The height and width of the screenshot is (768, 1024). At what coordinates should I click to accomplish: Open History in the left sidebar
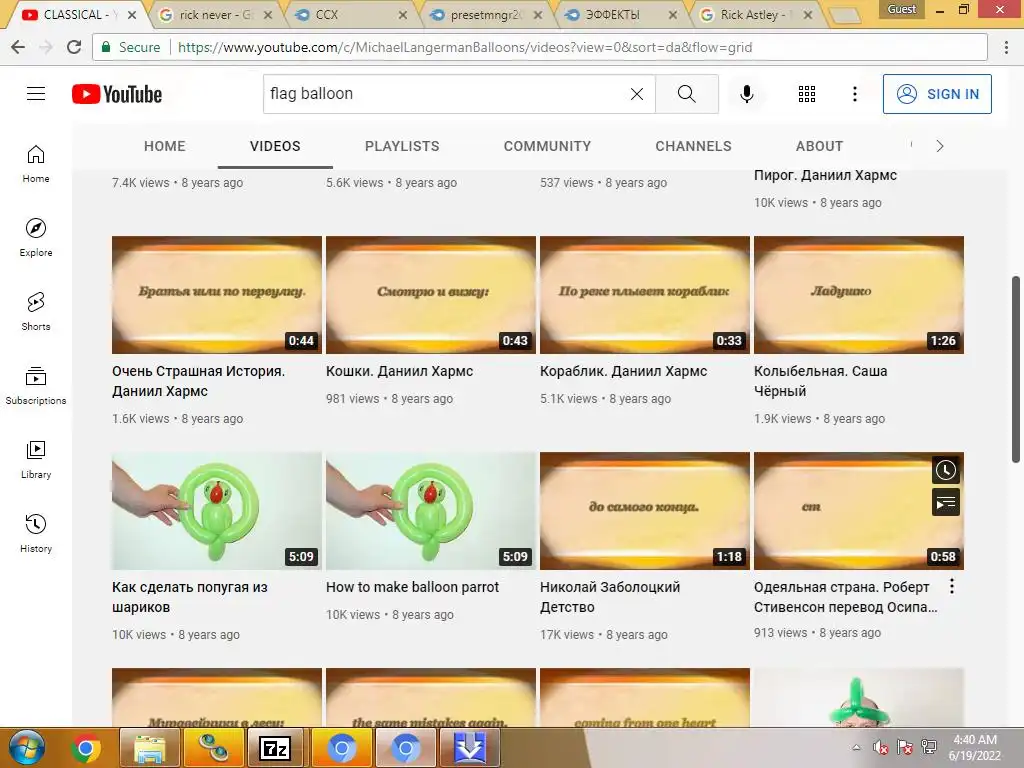[x=36, y=534]
